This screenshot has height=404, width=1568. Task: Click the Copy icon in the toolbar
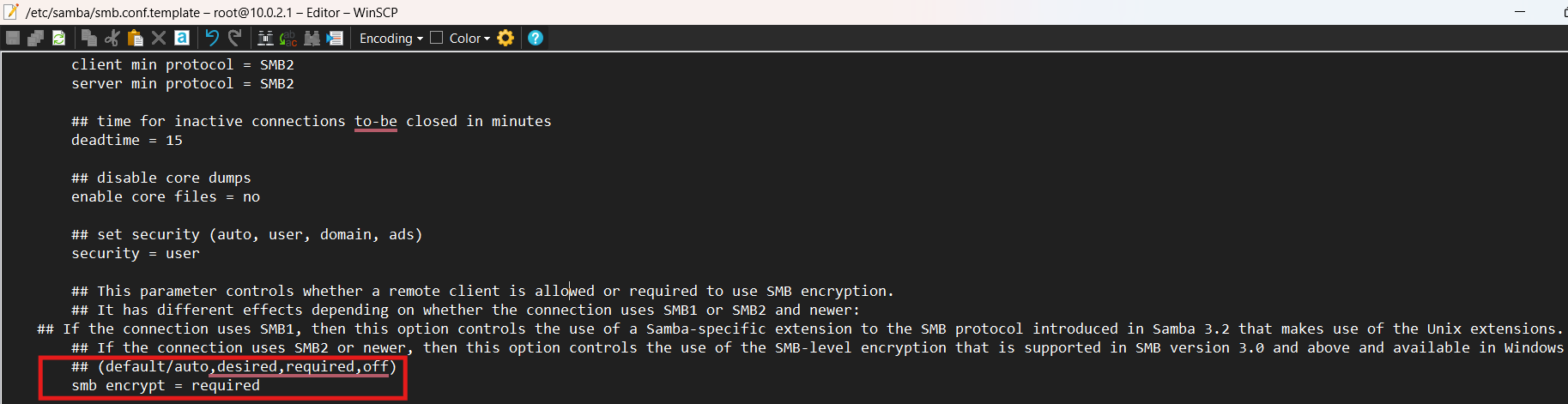point(88,38)
